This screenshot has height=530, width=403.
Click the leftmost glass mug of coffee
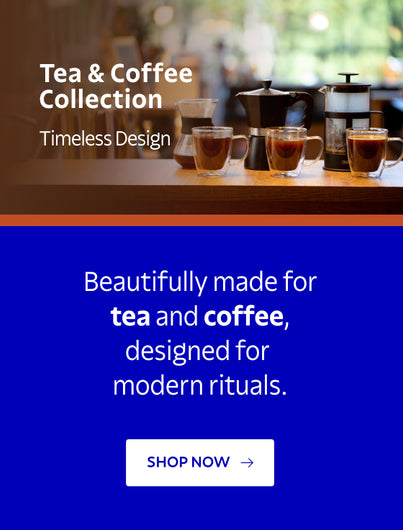[218, 151]
